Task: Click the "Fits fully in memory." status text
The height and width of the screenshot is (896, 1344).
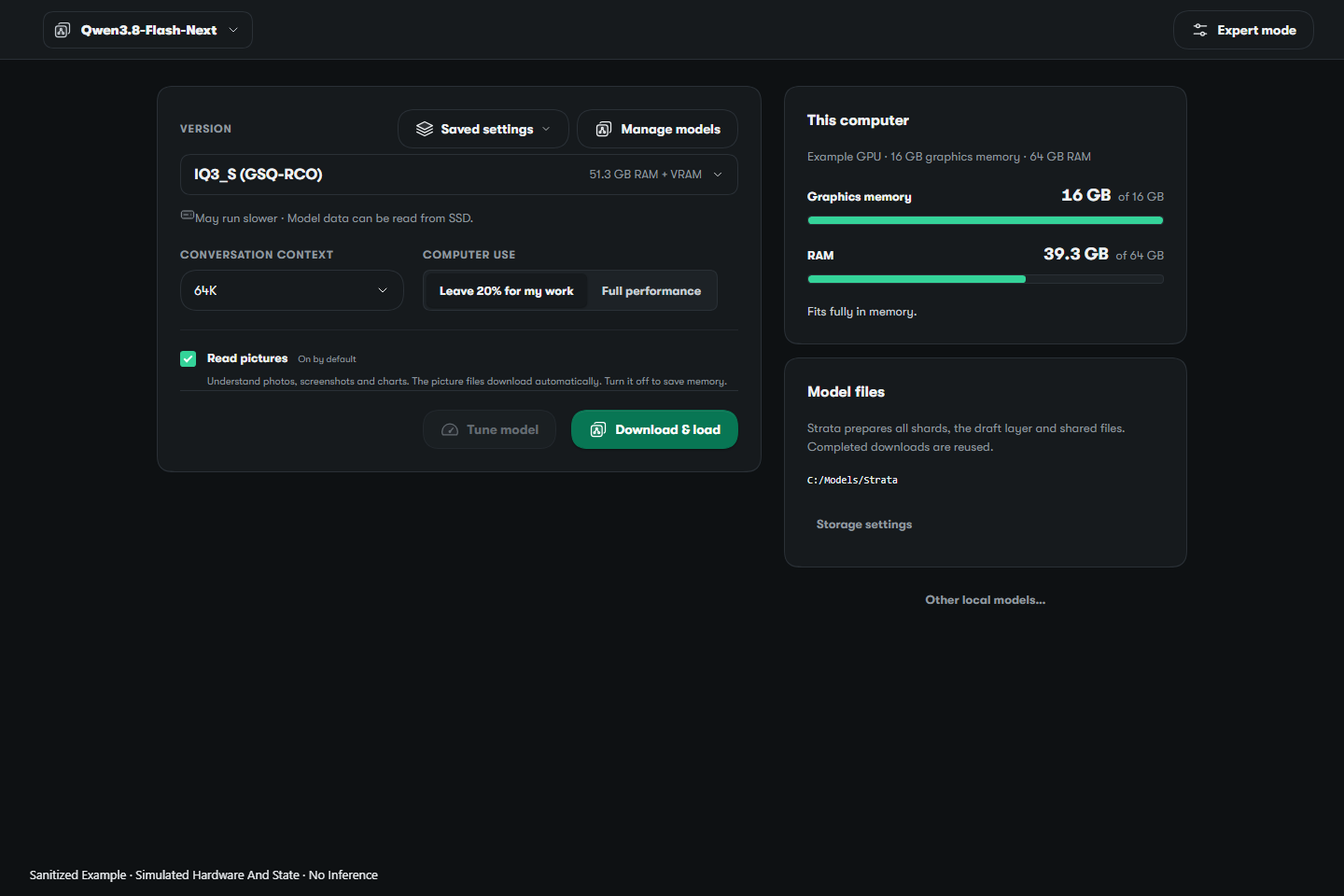Action: (861, 312)
